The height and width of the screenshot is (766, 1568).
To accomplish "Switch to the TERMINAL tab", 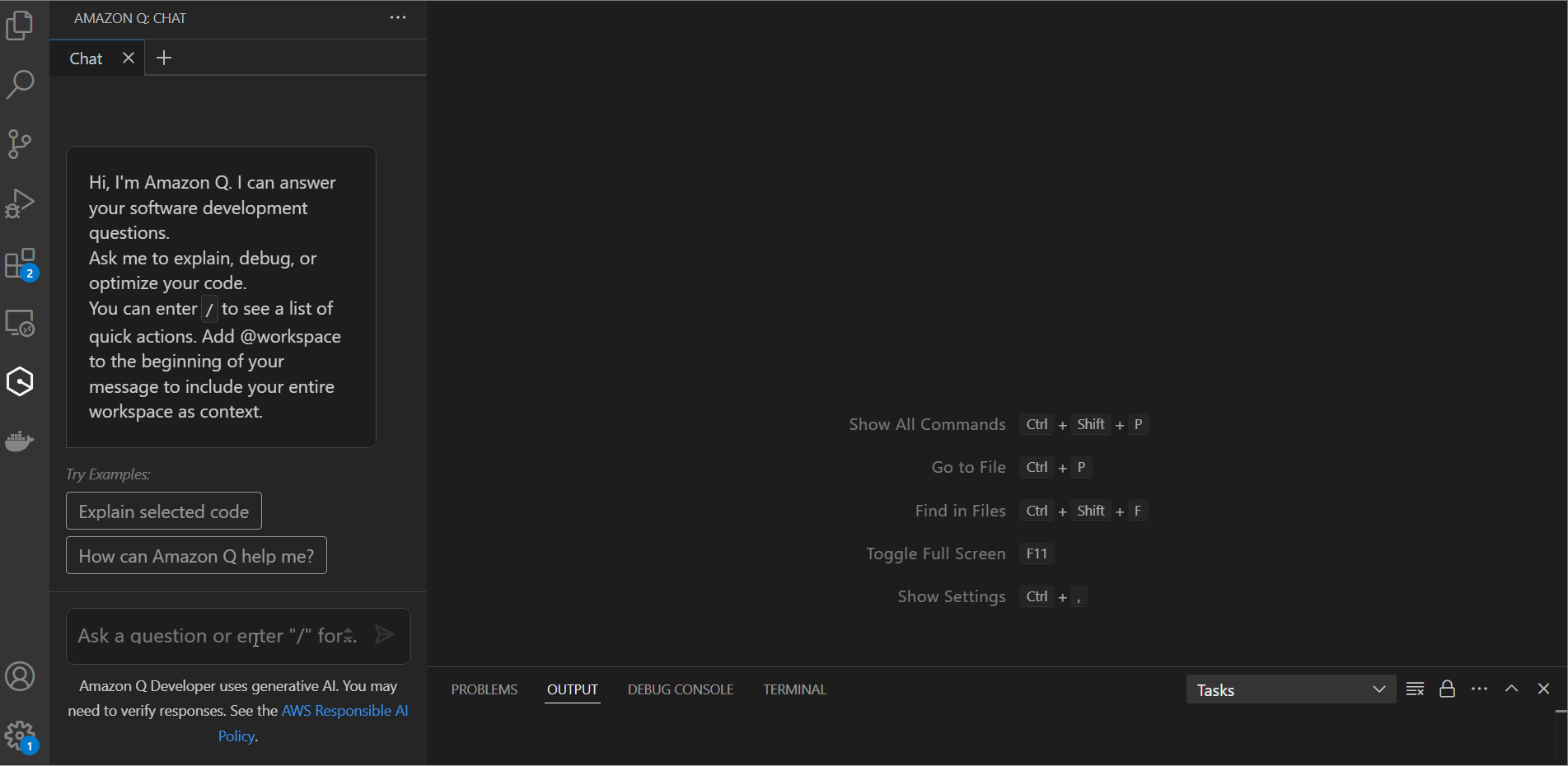I will tap(793, 689).
